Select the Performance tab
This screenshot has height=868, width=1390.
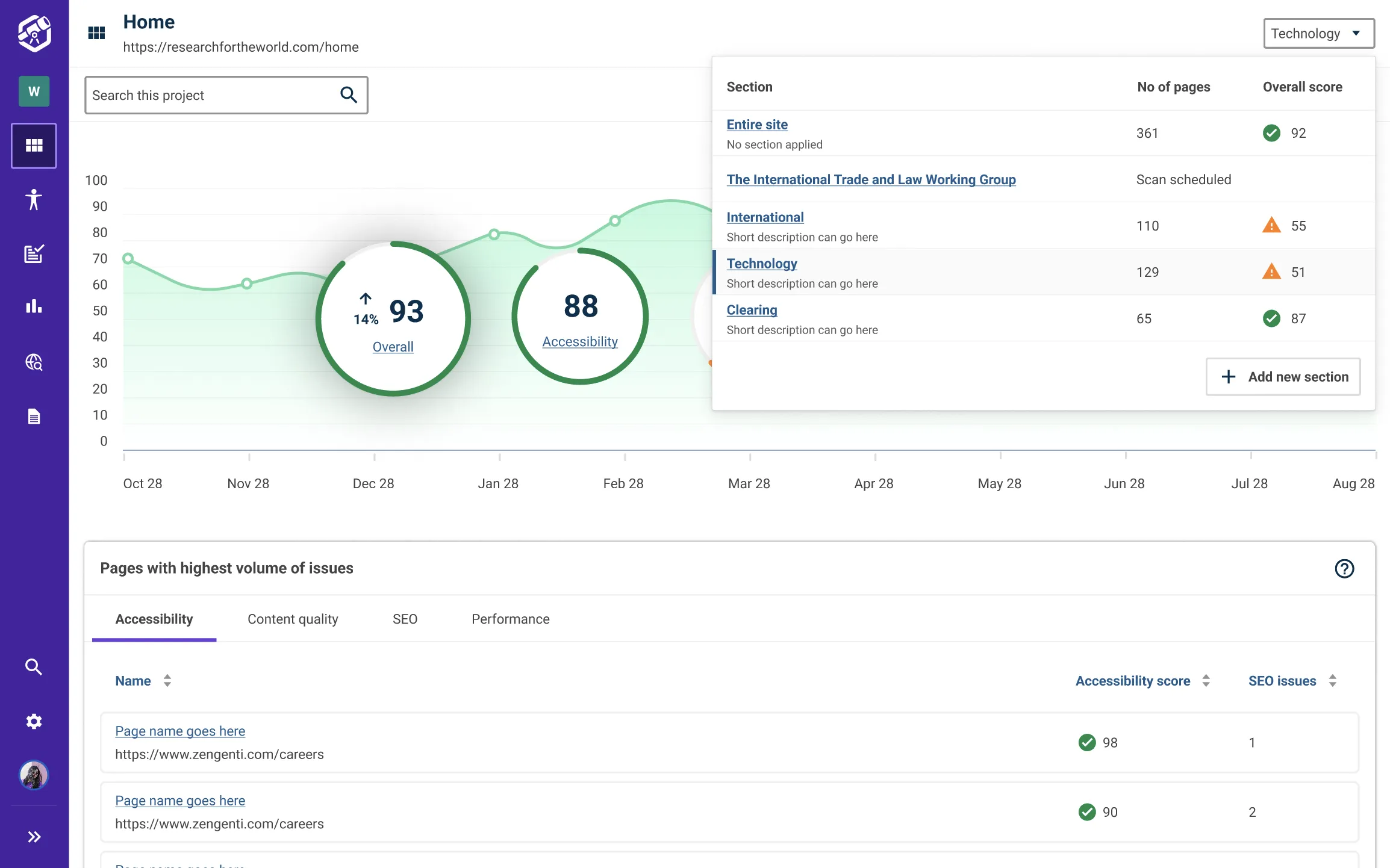click(x=510, y=619)
